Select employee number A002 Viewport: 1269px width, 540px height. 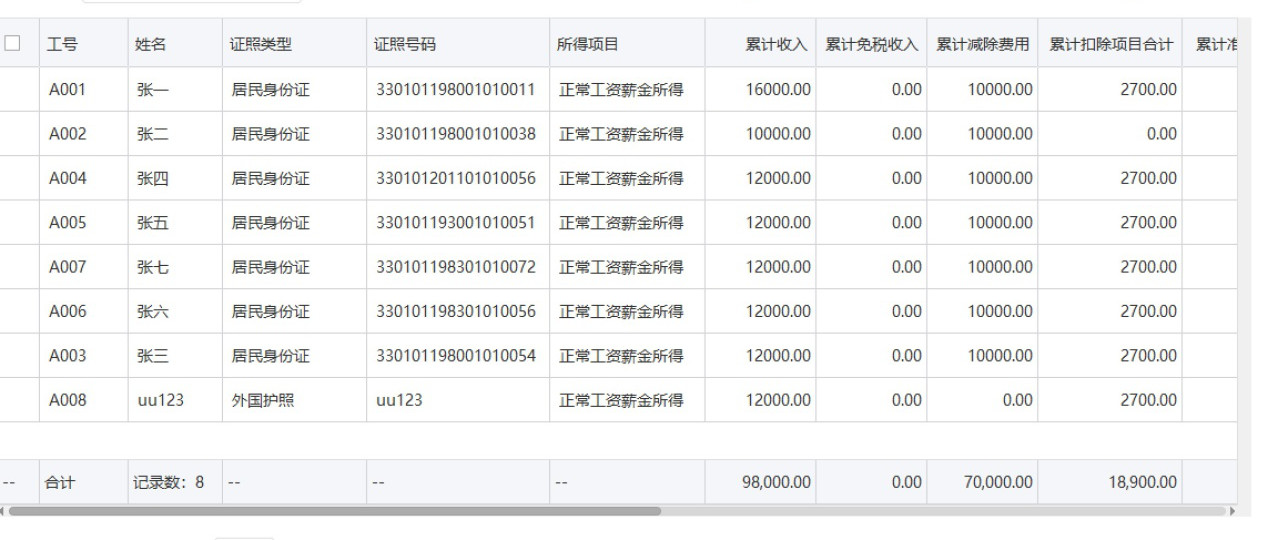click(x=67, y=134)
